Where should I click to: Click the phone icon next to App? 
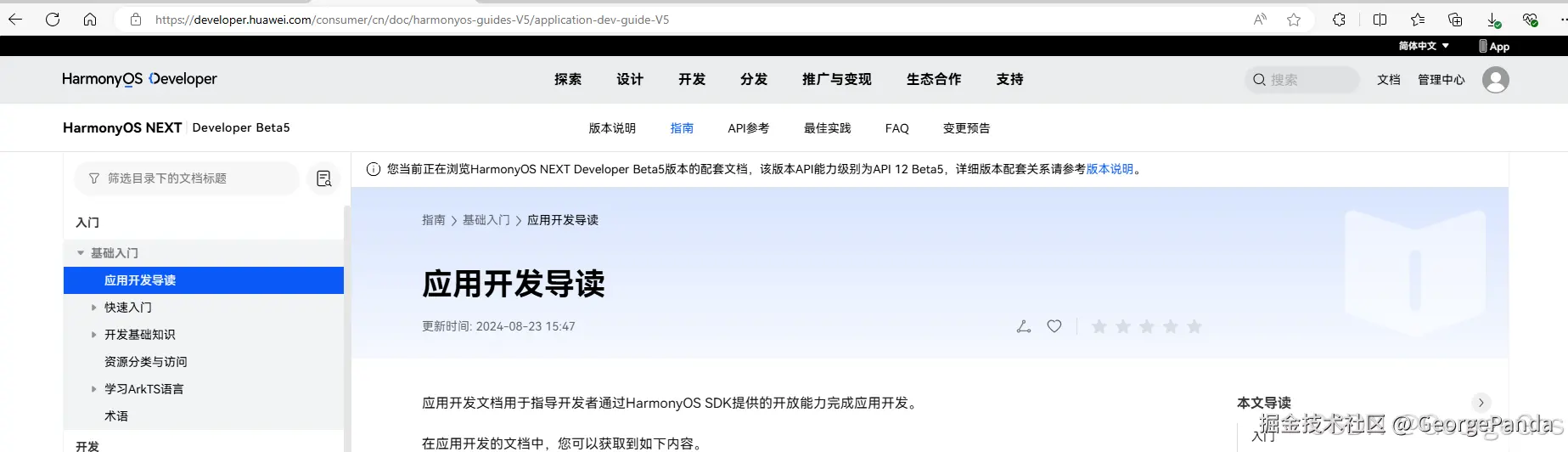click(1483, 46)
